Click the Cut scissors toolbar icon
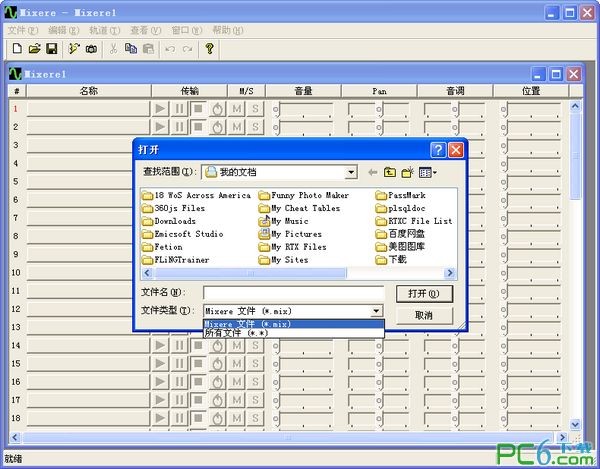Image resolution: width=600 pixels, height=469 pixels. click(113, 49)
